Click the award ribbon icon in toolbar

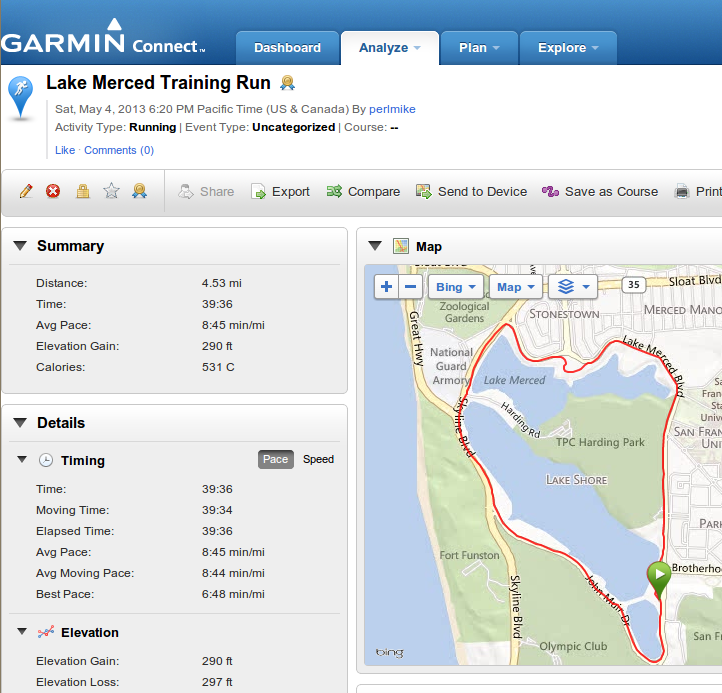click(x=140, y=191)
